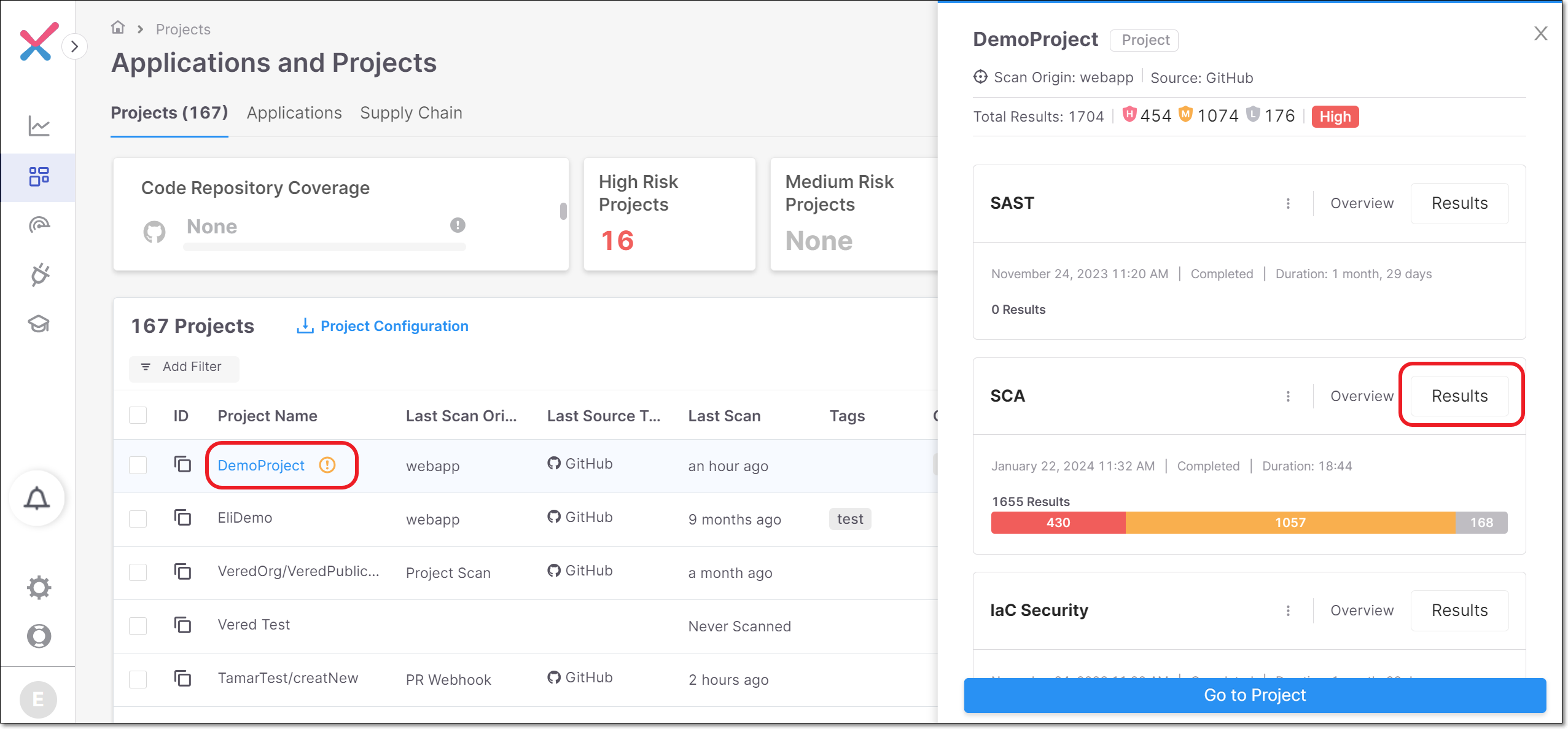Click the DemoProject warning icon
Image resolution: width=1568 pixels, height=729 pixels.
point(327,465)
